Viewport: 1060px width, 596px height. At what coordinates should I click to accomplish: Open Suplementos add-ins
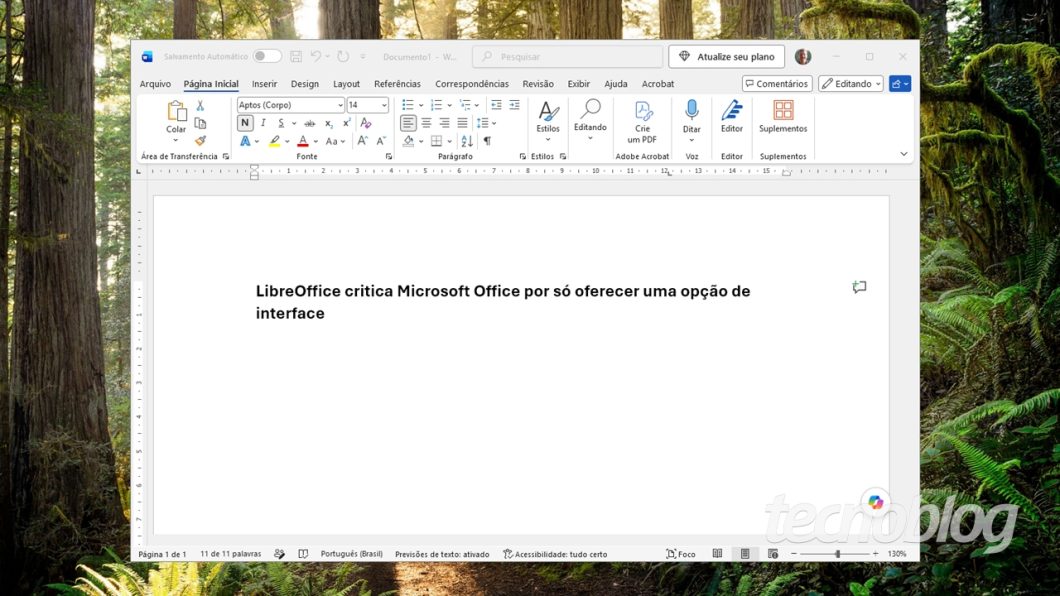click(x=783, y=116)
